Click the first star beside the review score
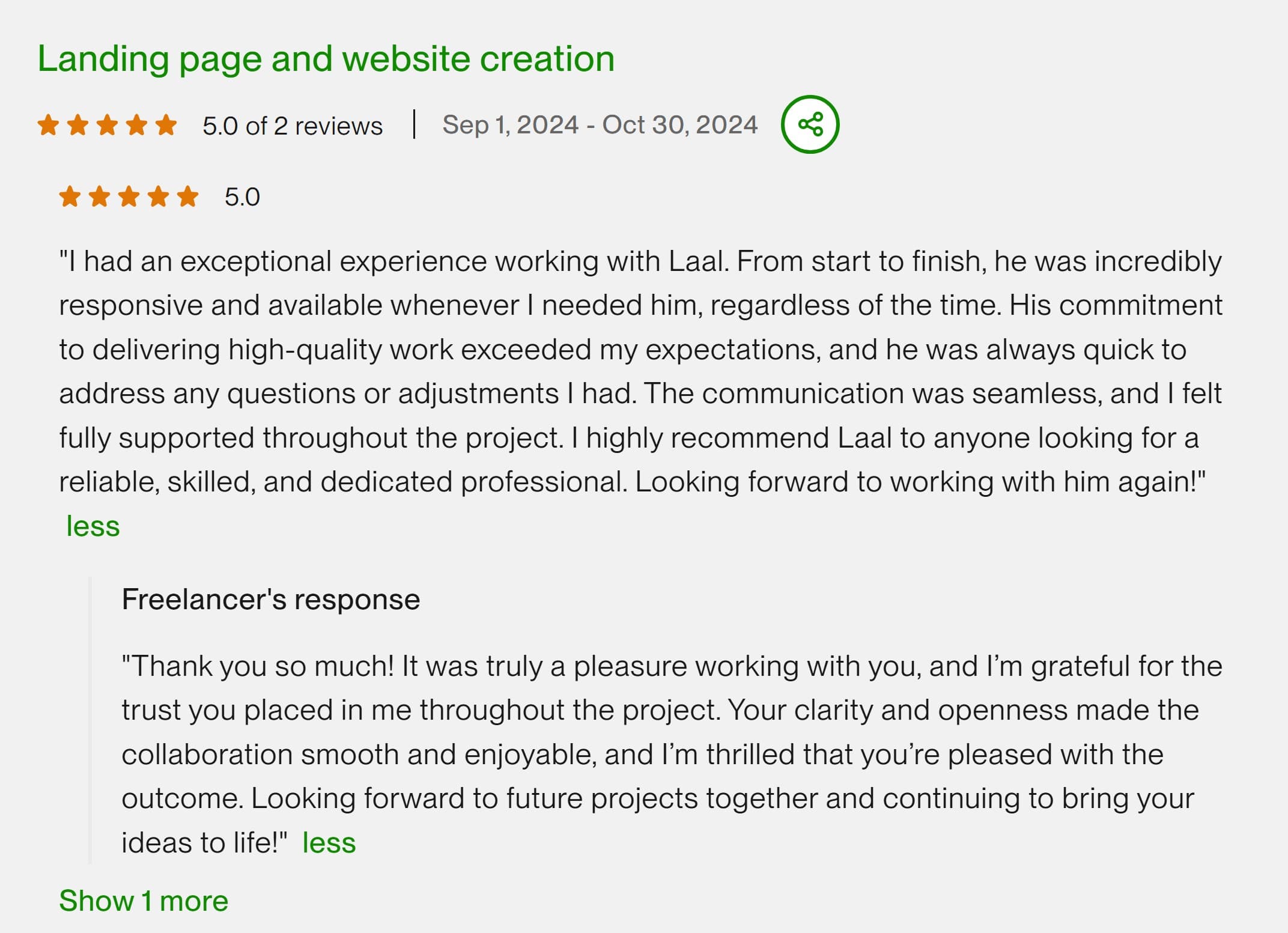This screenshot has width=1288, height=933. click(70, 195)
